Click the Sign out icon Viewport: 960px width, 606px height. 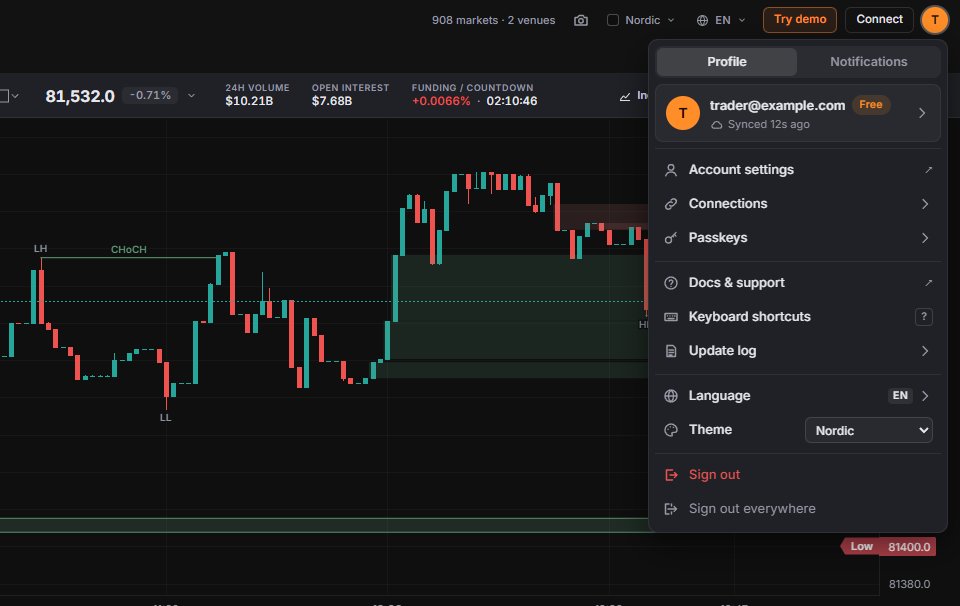(x=671, y=475)
